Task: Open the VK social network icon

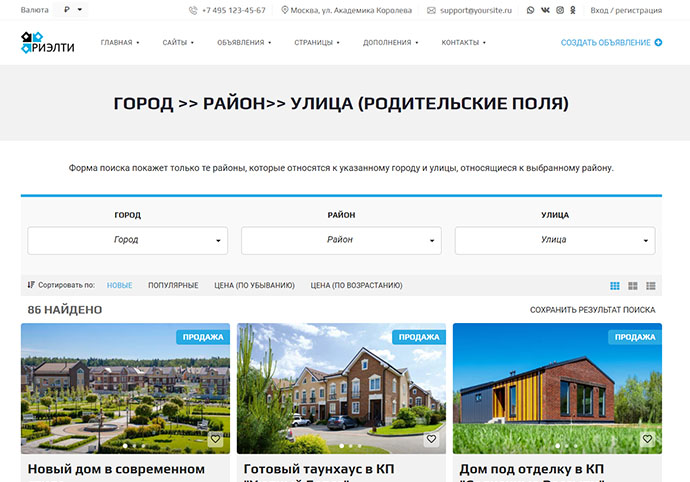Action: (545, 10)
